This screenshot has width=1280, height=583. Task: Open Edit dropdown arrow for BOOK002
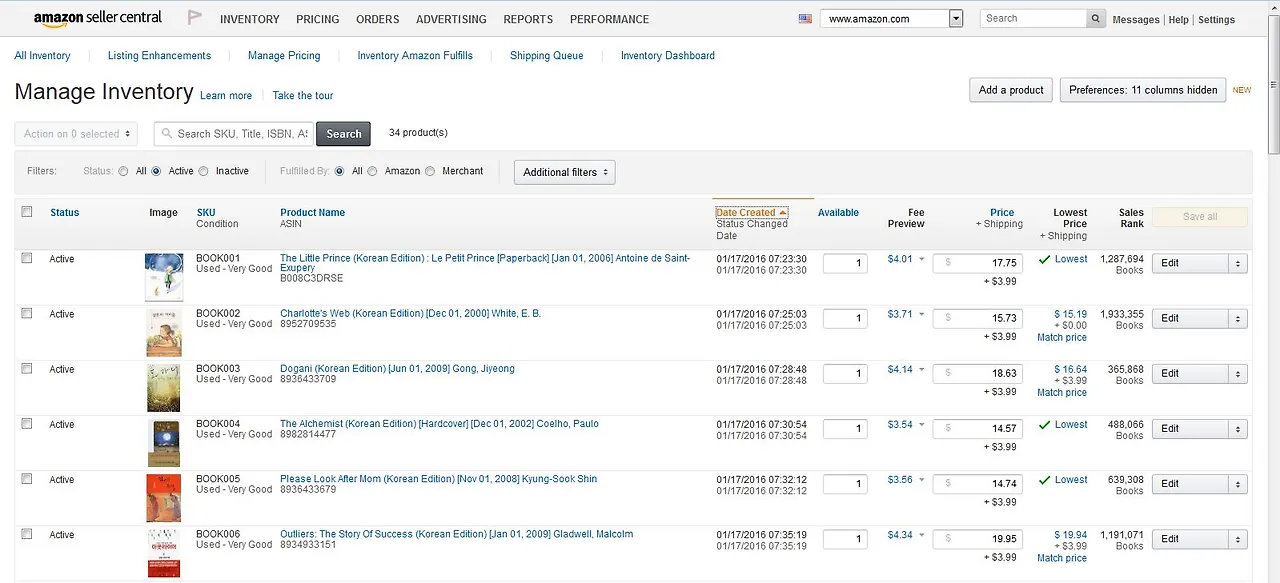pyautogui.click(x=1238, y=318)
